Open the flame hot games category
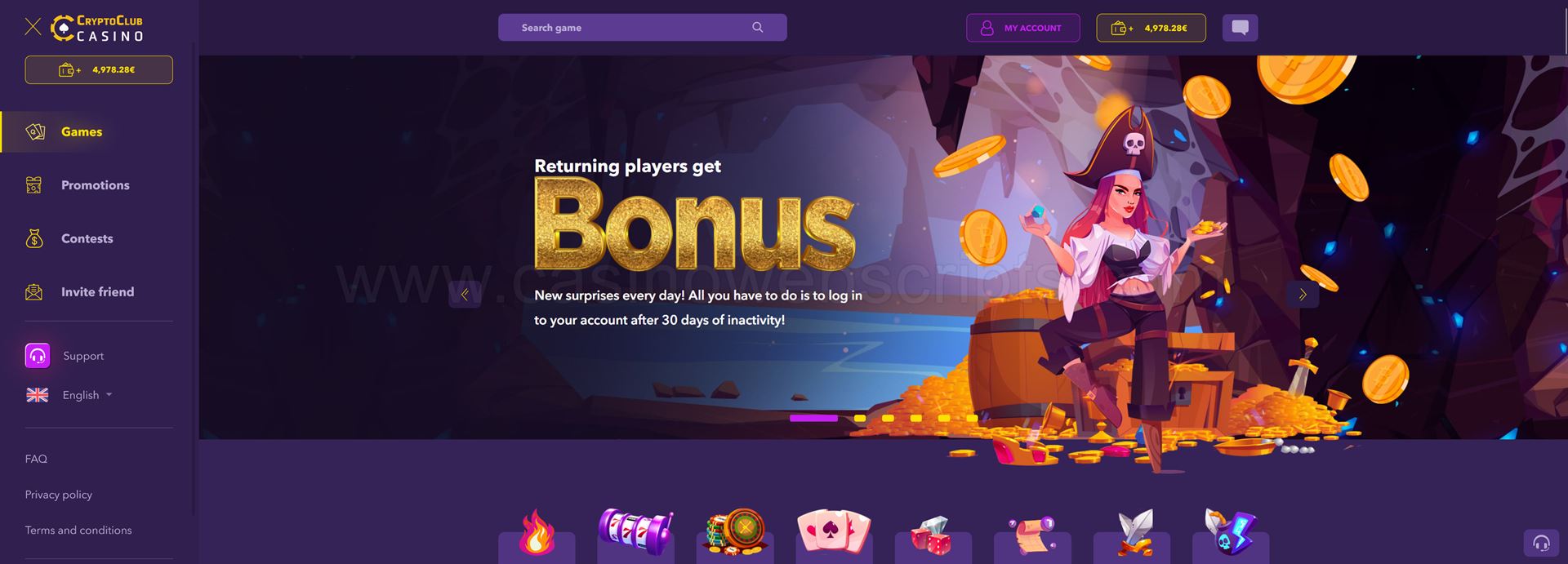The width and height of the screenshot is (1568, 564). [x=537, y=535]
